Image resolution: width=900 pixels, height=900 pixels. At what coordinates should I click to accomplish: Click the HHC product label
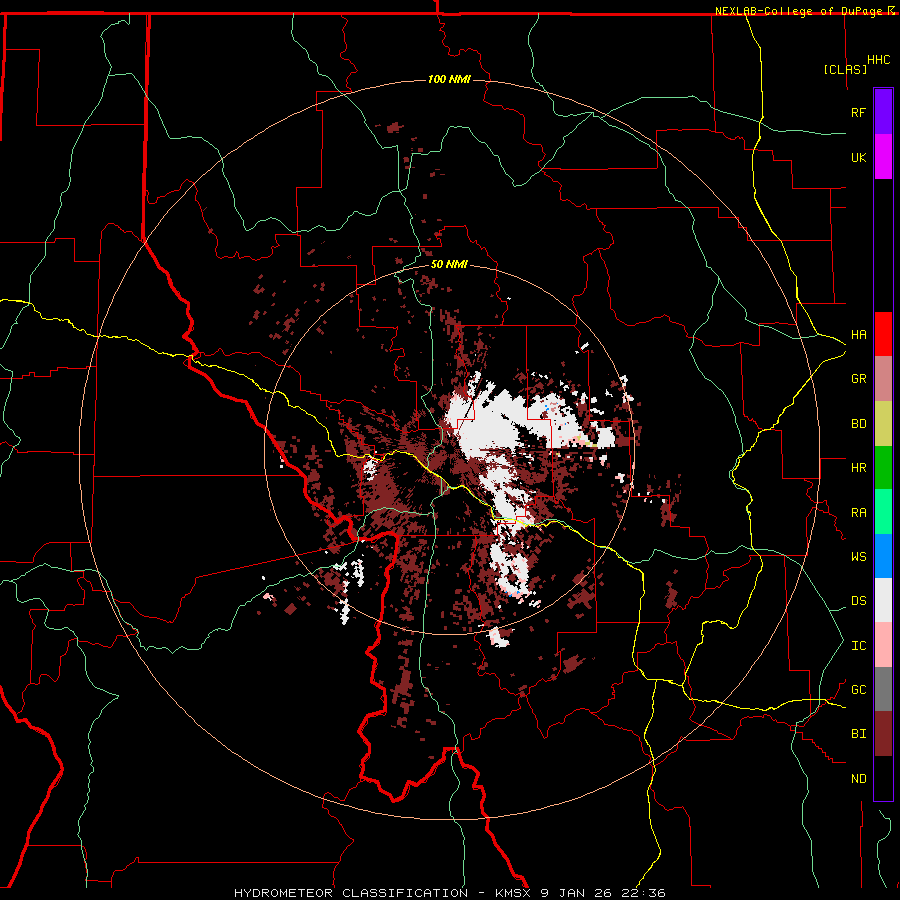(x=878, y=60)
